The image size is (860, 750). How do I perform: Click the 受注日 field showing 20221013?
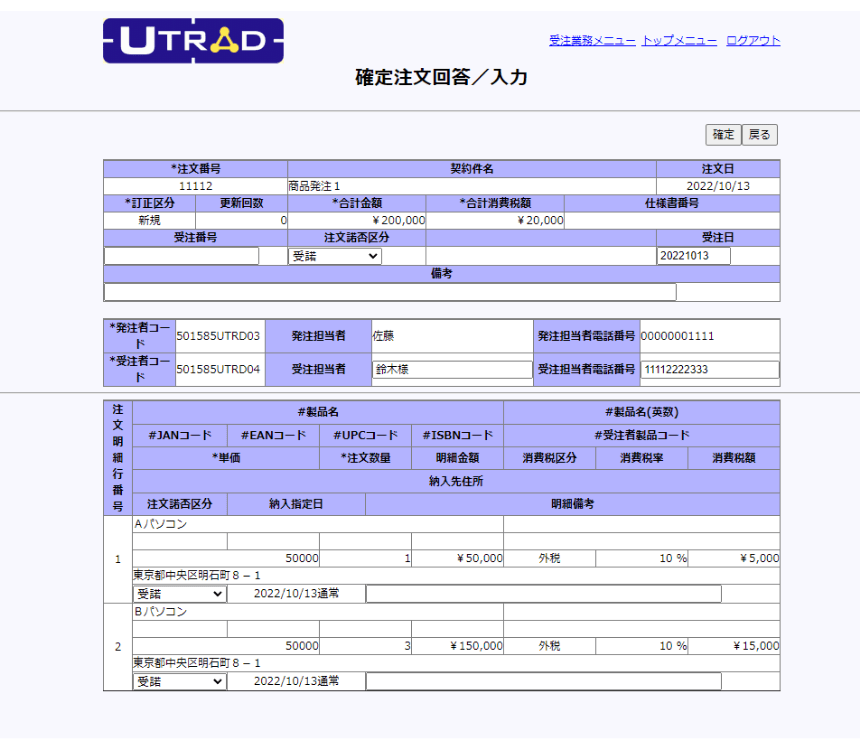693,256
